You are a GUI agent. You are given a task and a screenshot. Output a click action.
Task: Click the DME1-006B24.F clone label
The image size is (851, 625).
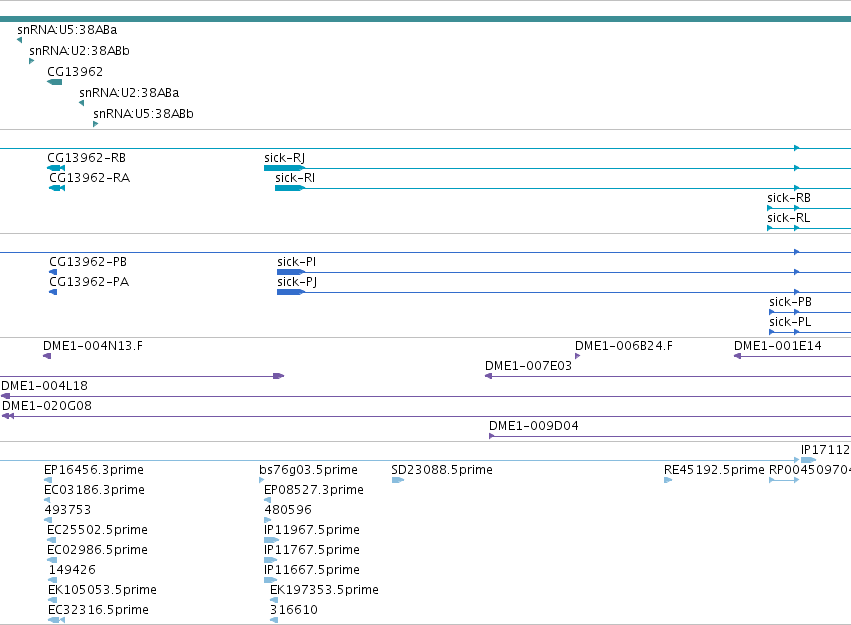tap(624, 346)
